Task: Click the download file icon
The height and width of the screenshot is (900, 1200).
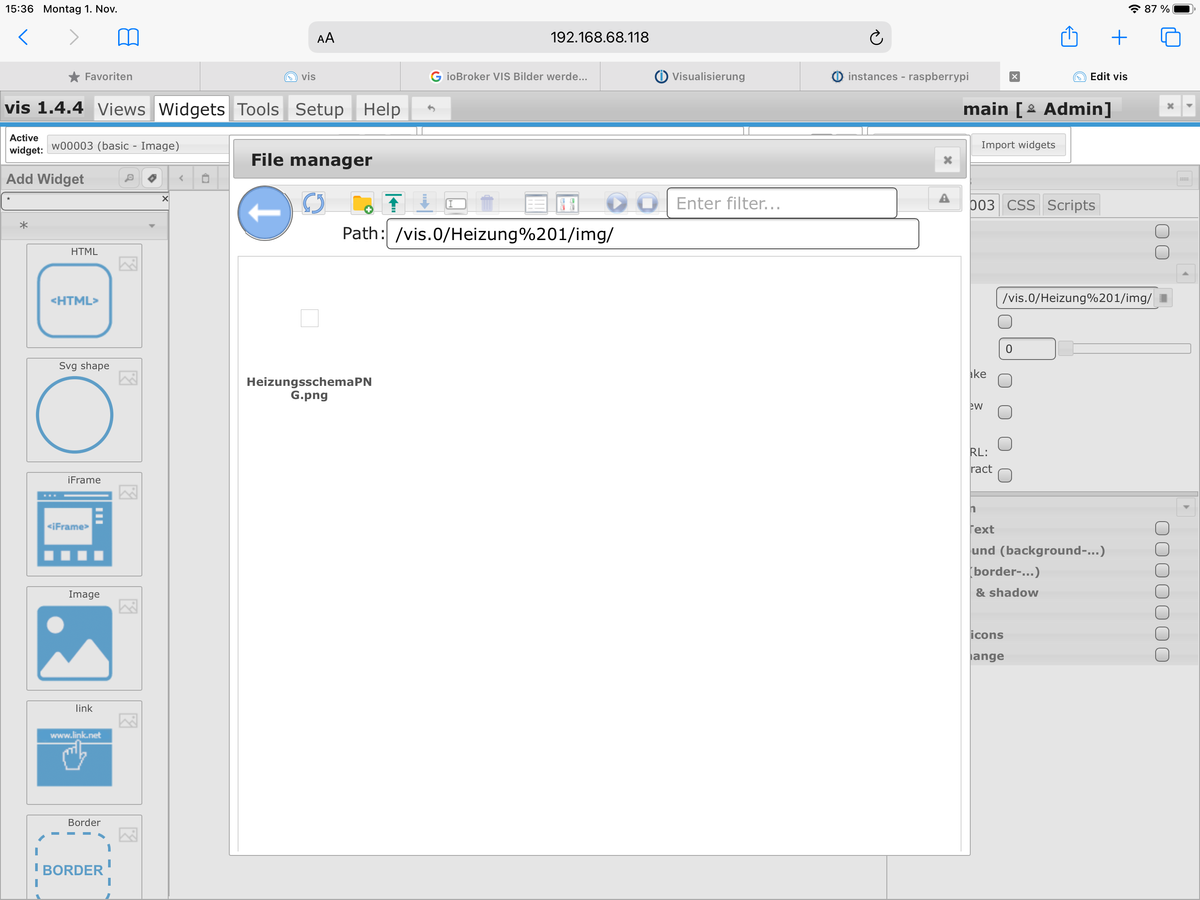Action: (424, 204)
